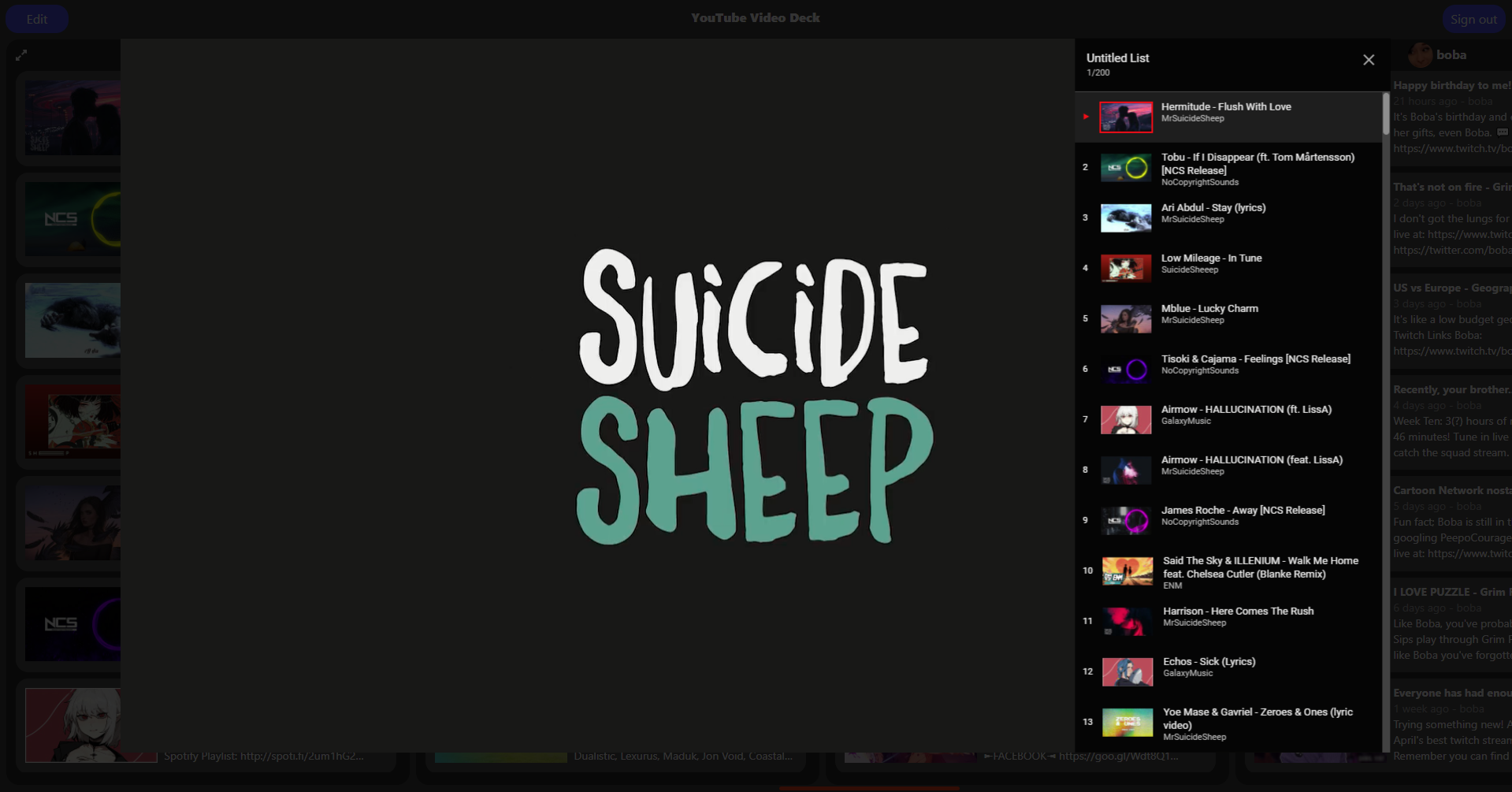This screenshot has width=1512, height=792.
Task: Open I LOVE PUZZLE video entry
Action: click(x=1451, y=624)
